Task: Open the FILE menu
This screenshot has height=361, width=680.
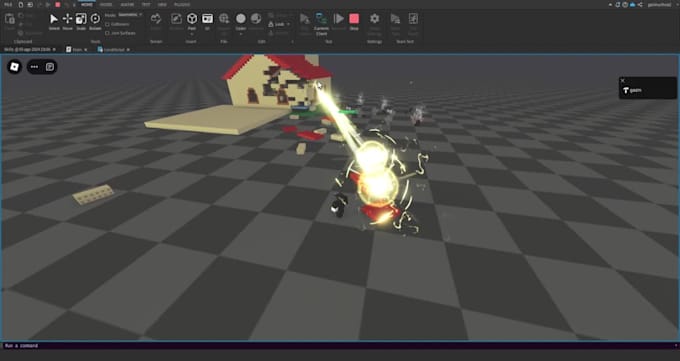Action: [8, 4]
